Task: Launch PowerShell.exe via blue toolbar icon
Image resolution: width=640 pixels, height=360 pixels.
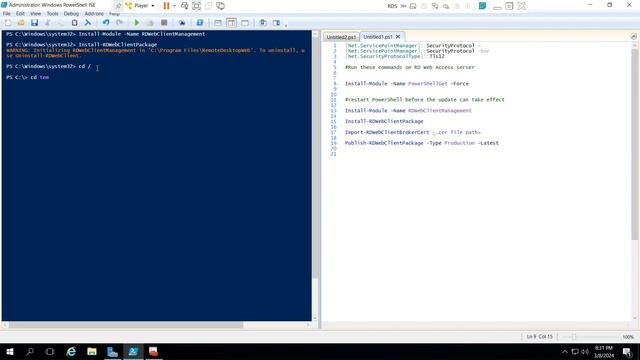Action: click(200, 23)
